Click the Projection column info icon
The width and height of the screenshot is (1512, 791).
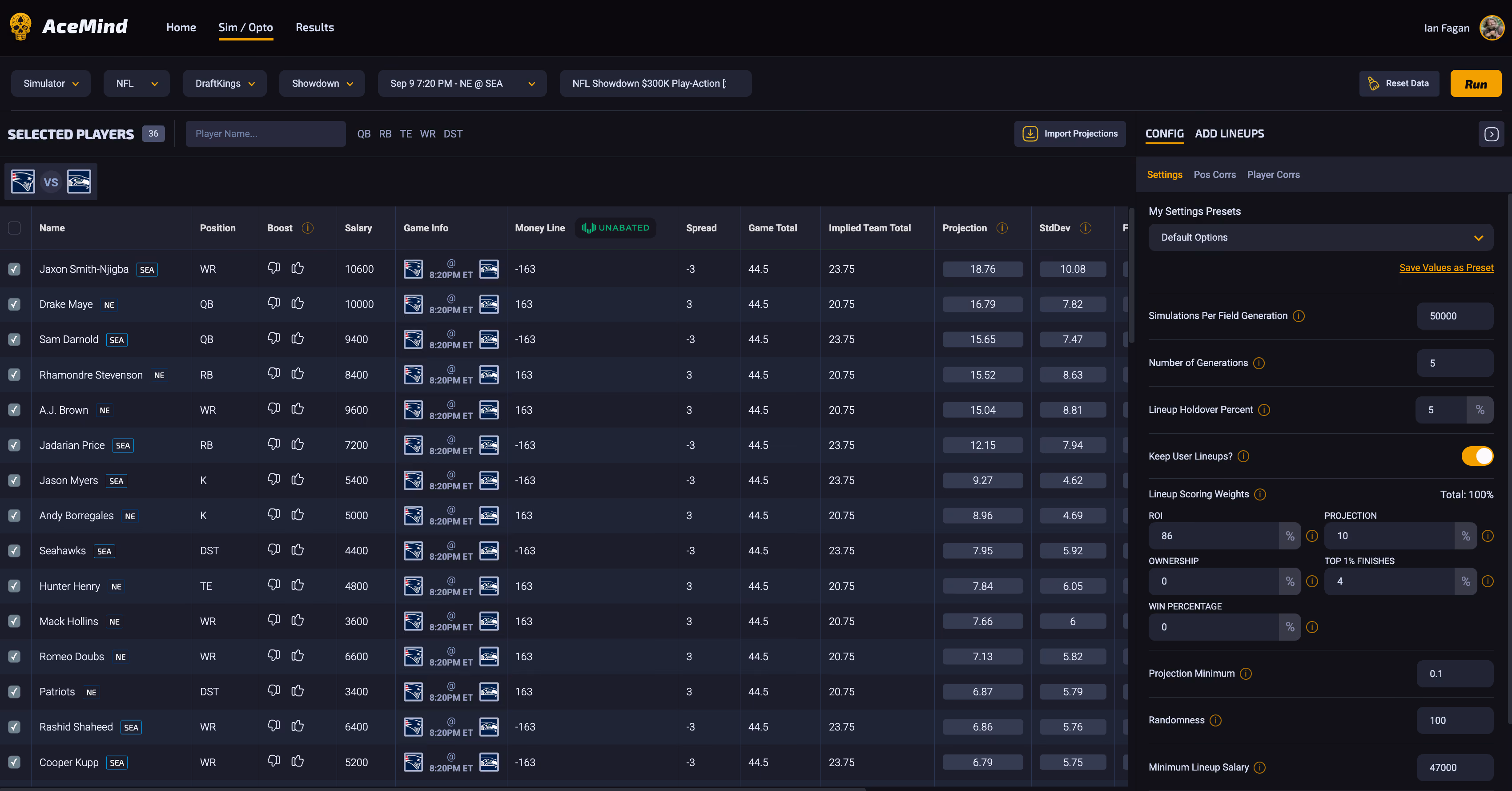point(1002,228)
